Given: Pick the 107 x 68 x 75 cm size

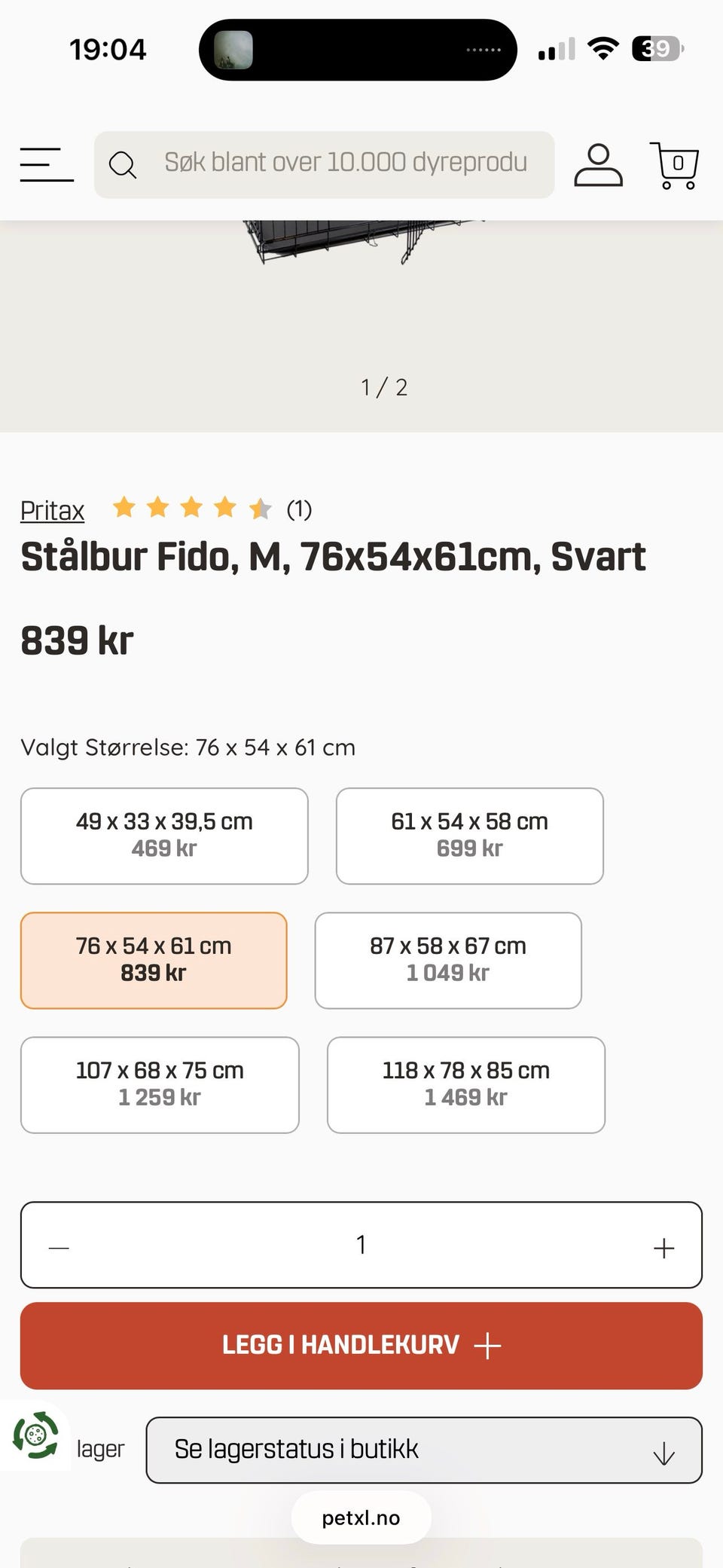Looking at the screenshot, I should [160, 1084].
